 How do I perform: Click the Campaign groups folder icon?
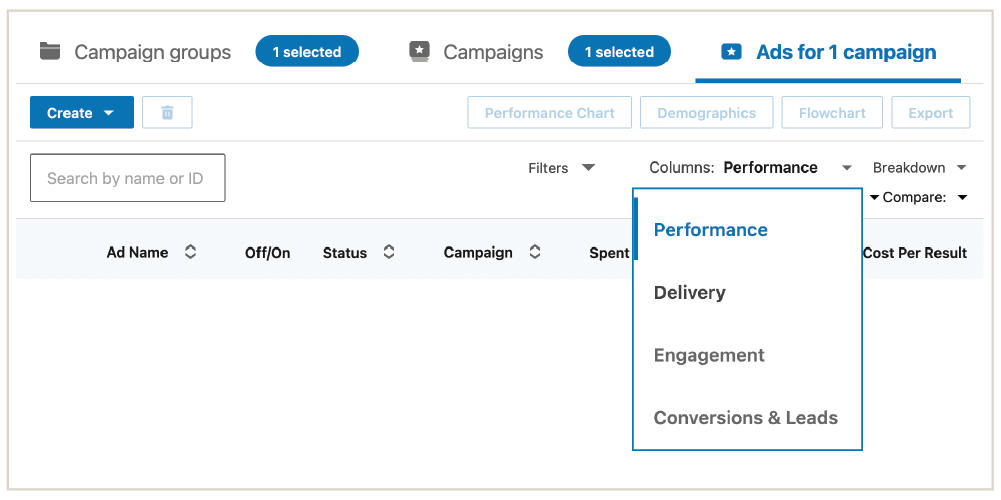point(50,51)
